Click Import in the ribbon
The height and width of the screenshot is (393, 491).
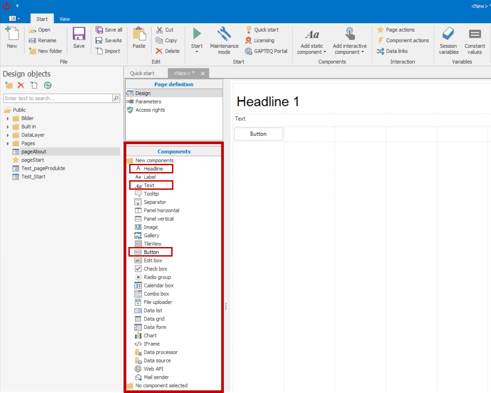pos(108,51)
